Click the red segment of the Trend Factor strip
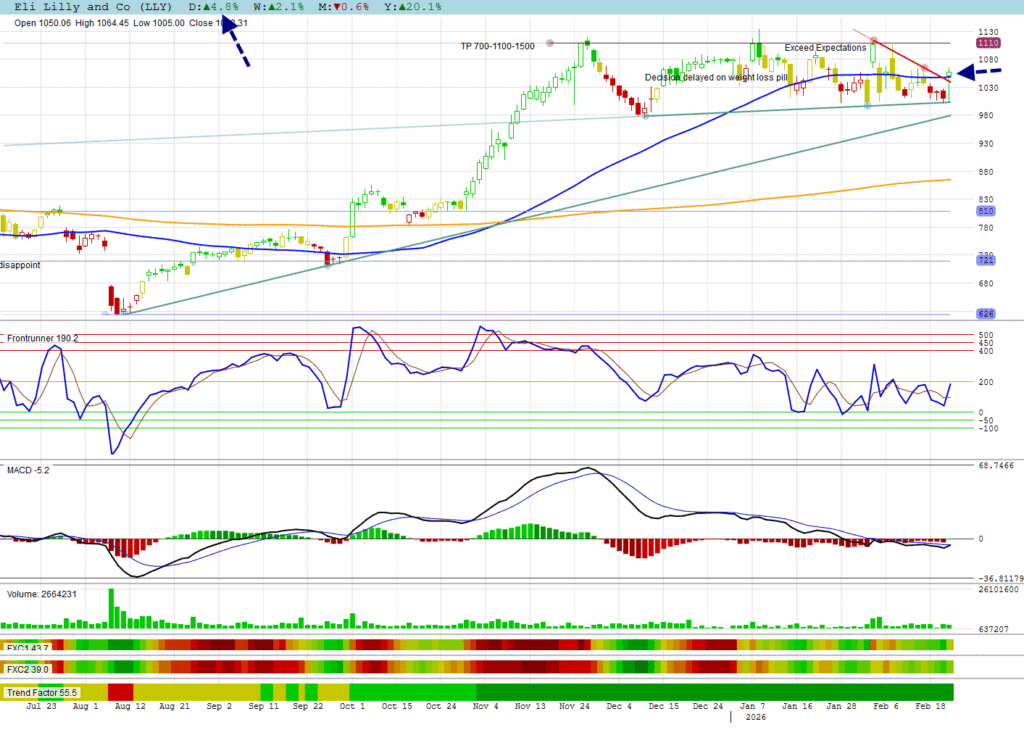The image size is (1024, 735). (120, 692)
